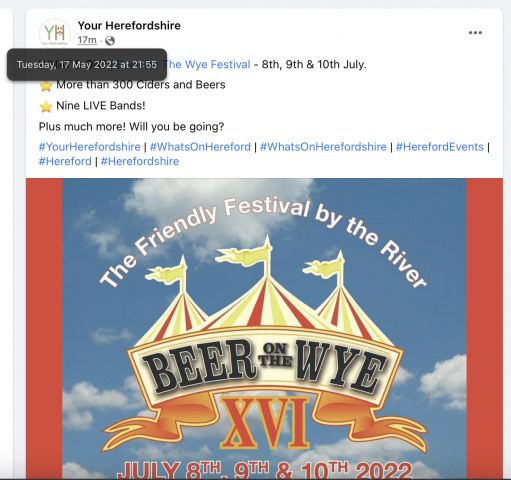Click the 'More than 300 Ciders and Beers' text
511x480 pixels.
point(141,85)
